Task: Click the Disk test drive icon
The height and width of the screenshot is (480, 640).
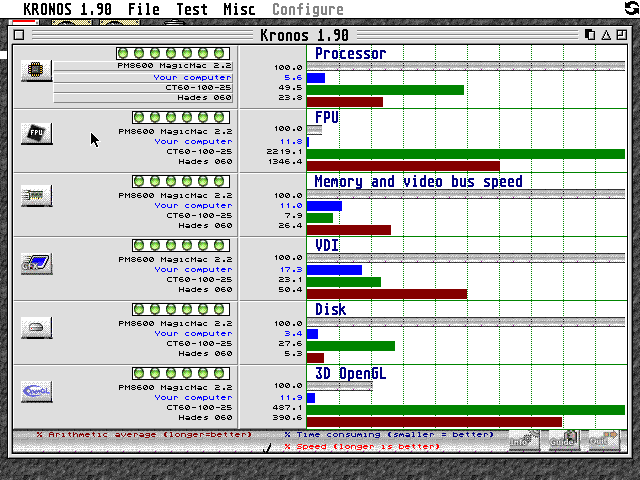Action: (37, 327)
